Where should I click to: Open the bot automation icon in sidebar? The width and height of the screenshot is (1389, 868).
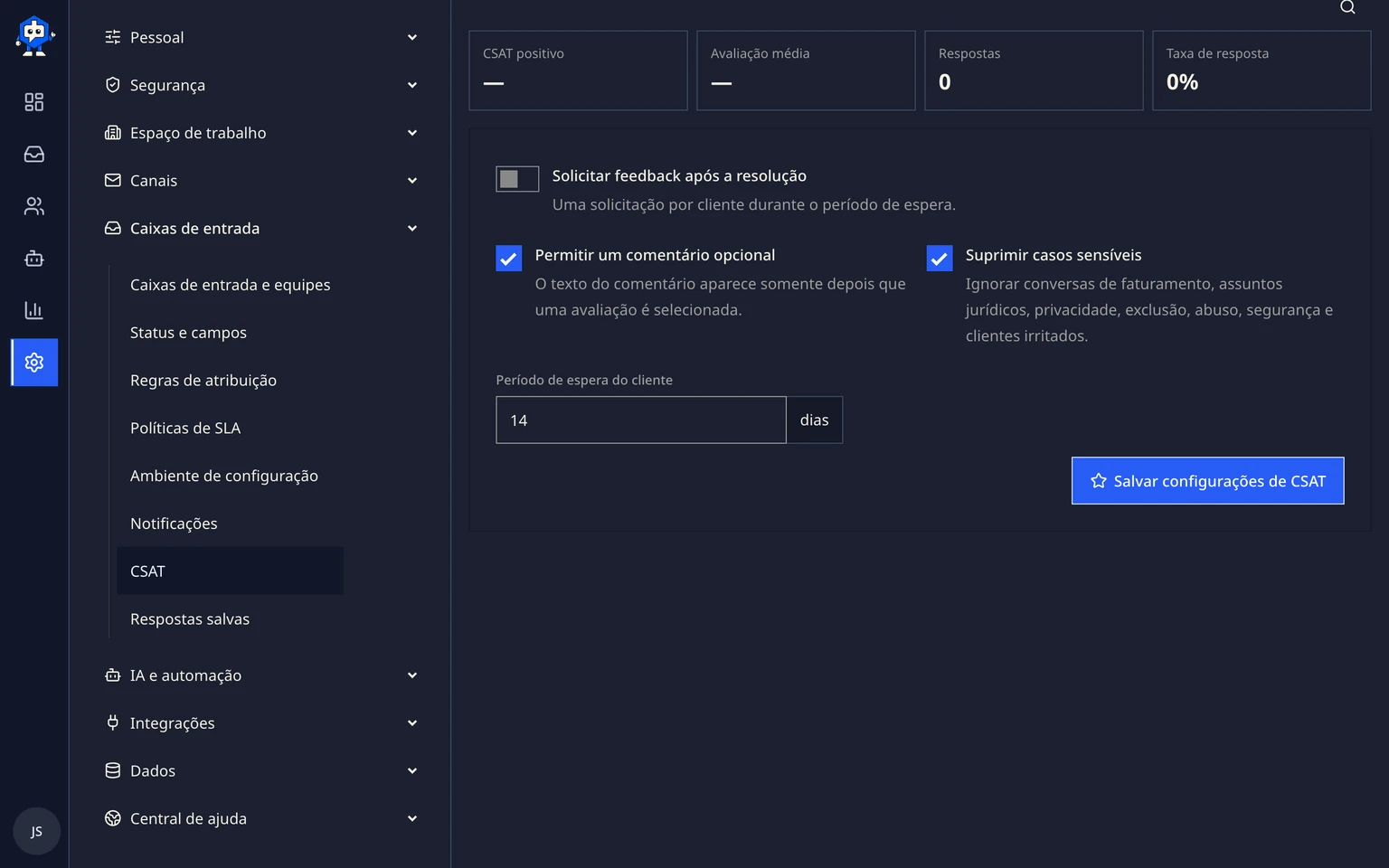point(34,259)
